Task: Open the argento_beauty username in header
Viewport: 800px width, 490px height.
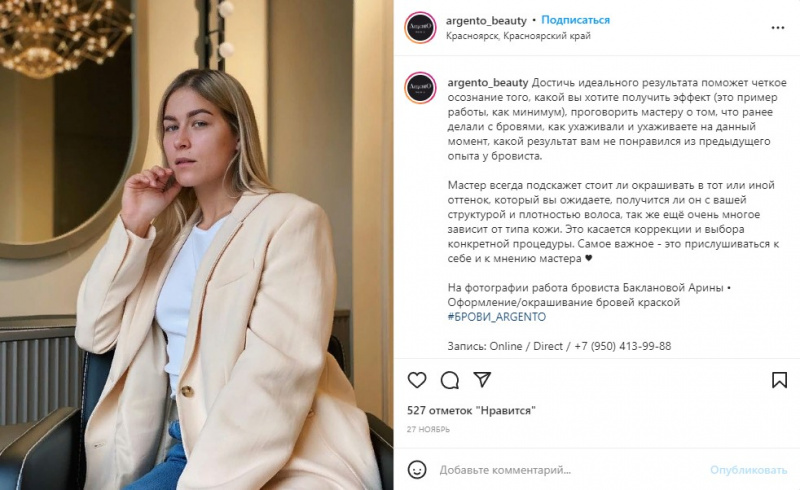Action: coord(486,21)
